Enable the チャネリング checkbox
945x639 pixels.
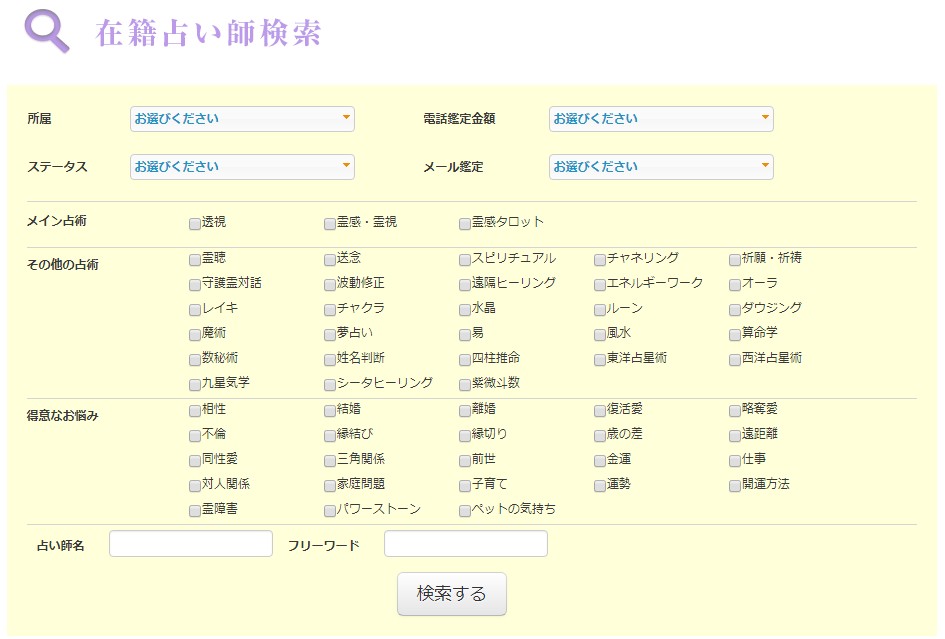click(599, 259)
